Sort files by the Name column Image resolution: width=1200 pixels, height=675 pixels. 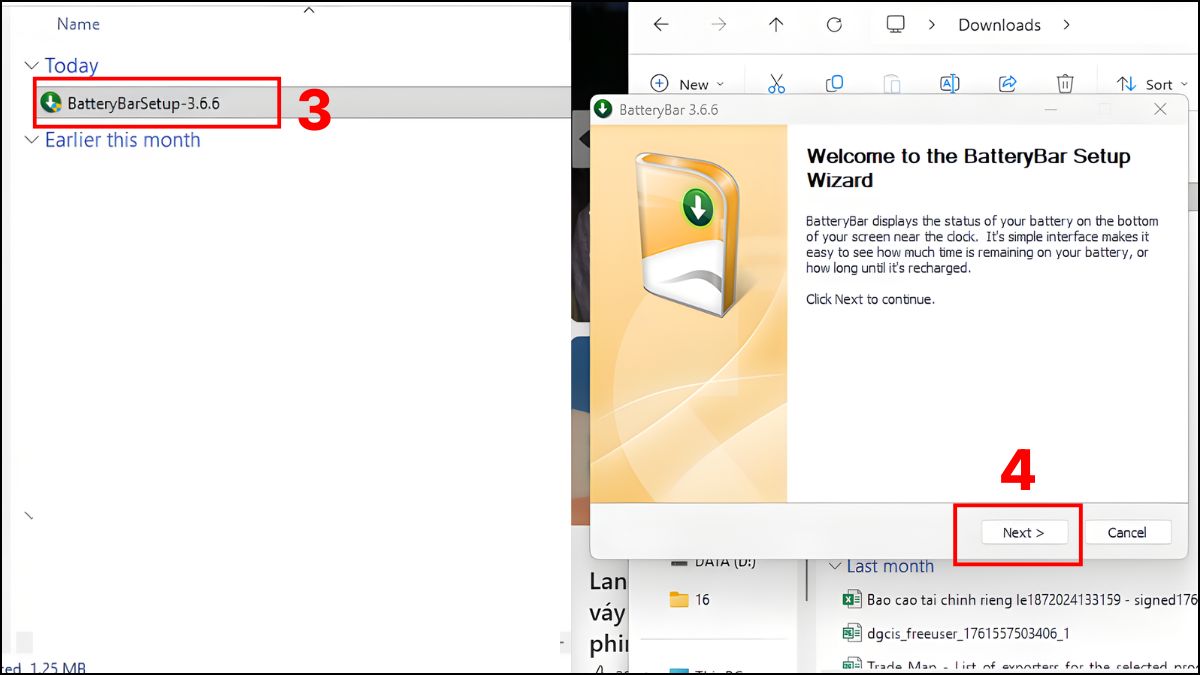[x=78, y=23]
